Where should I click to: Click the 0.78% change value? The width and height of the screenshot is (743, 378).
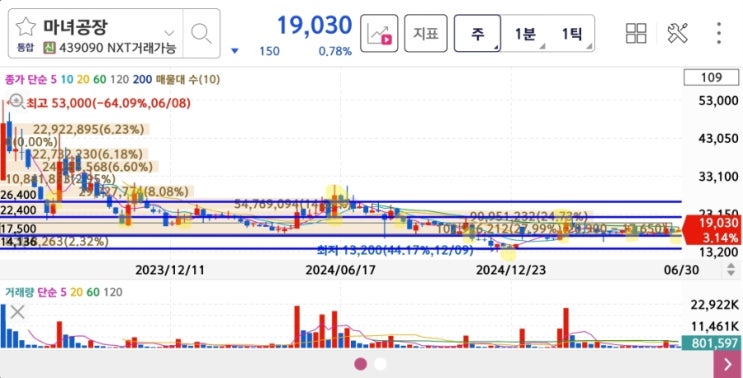335,51
